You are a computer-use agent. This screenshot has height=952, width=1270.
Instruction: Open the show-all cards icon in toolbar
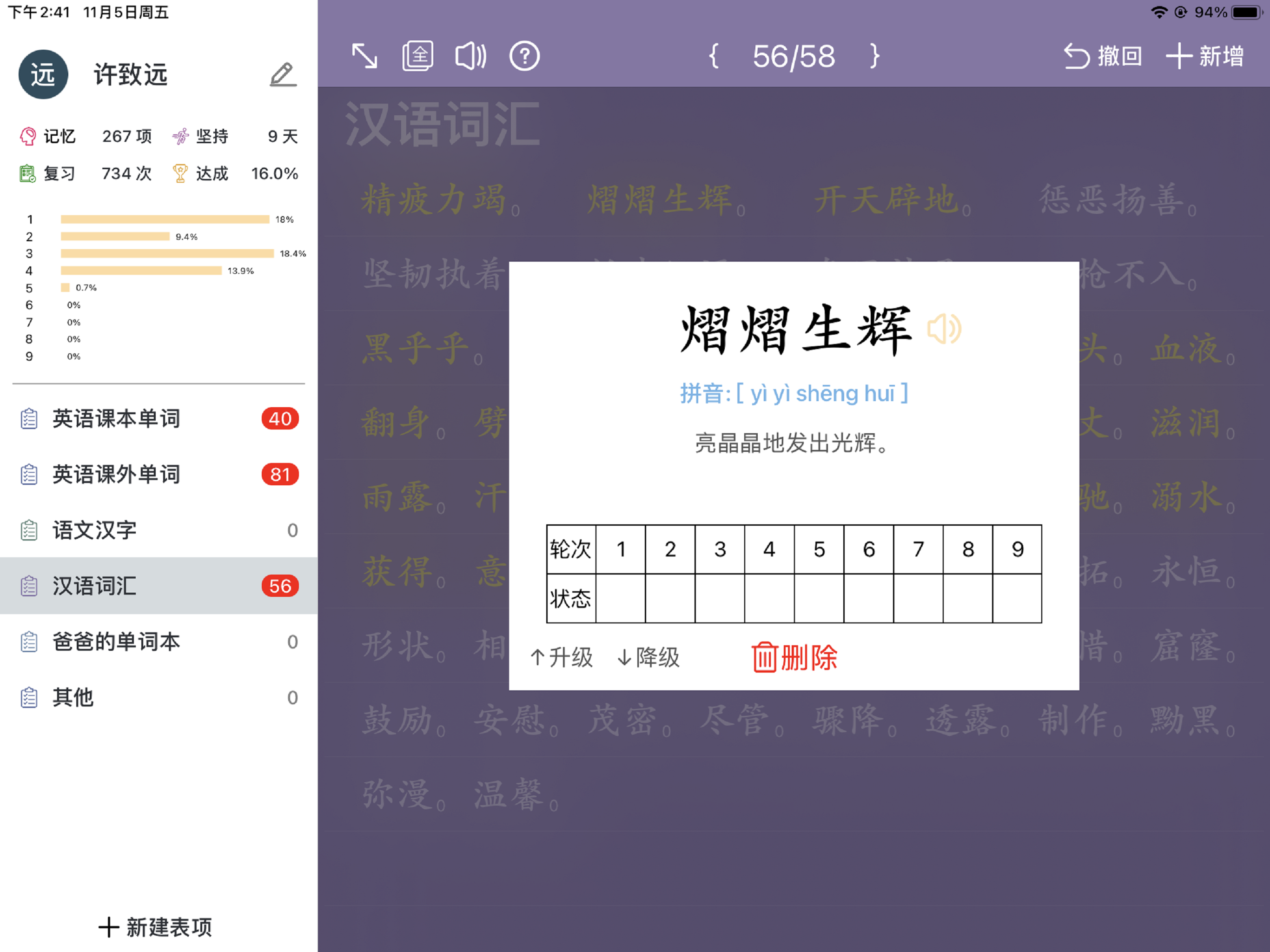coord(417,56)
